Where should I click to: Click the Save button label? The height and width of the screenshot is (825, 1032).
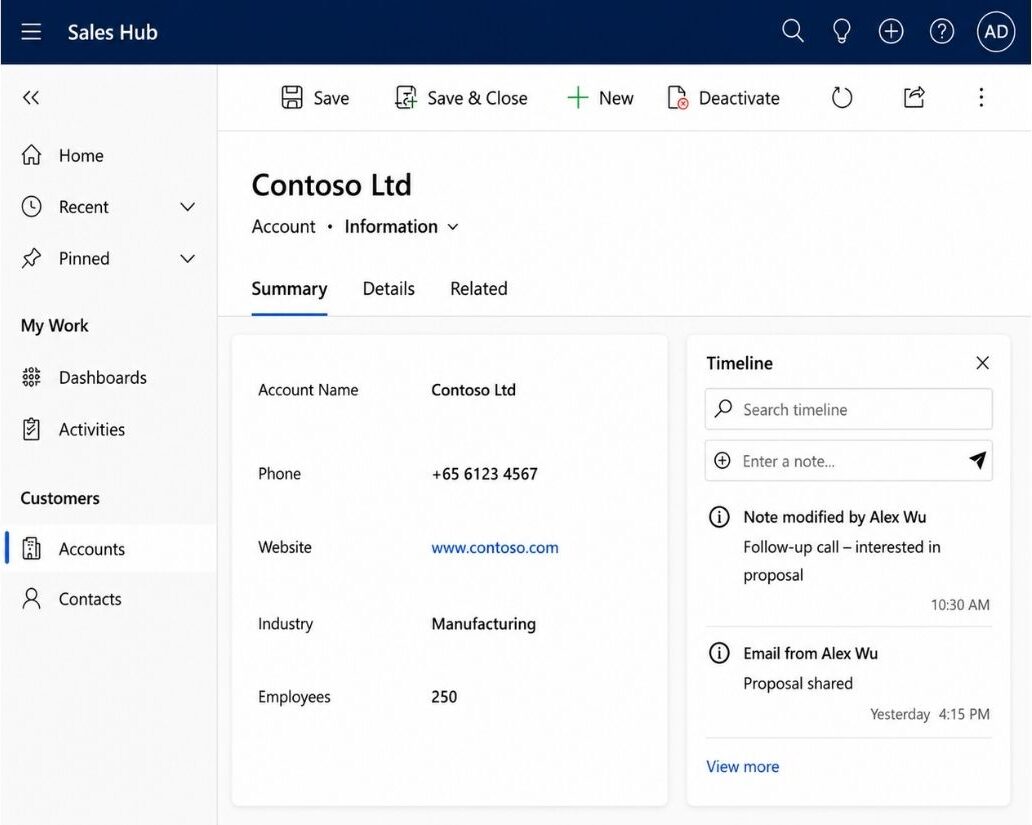click(x=331, y=98)
